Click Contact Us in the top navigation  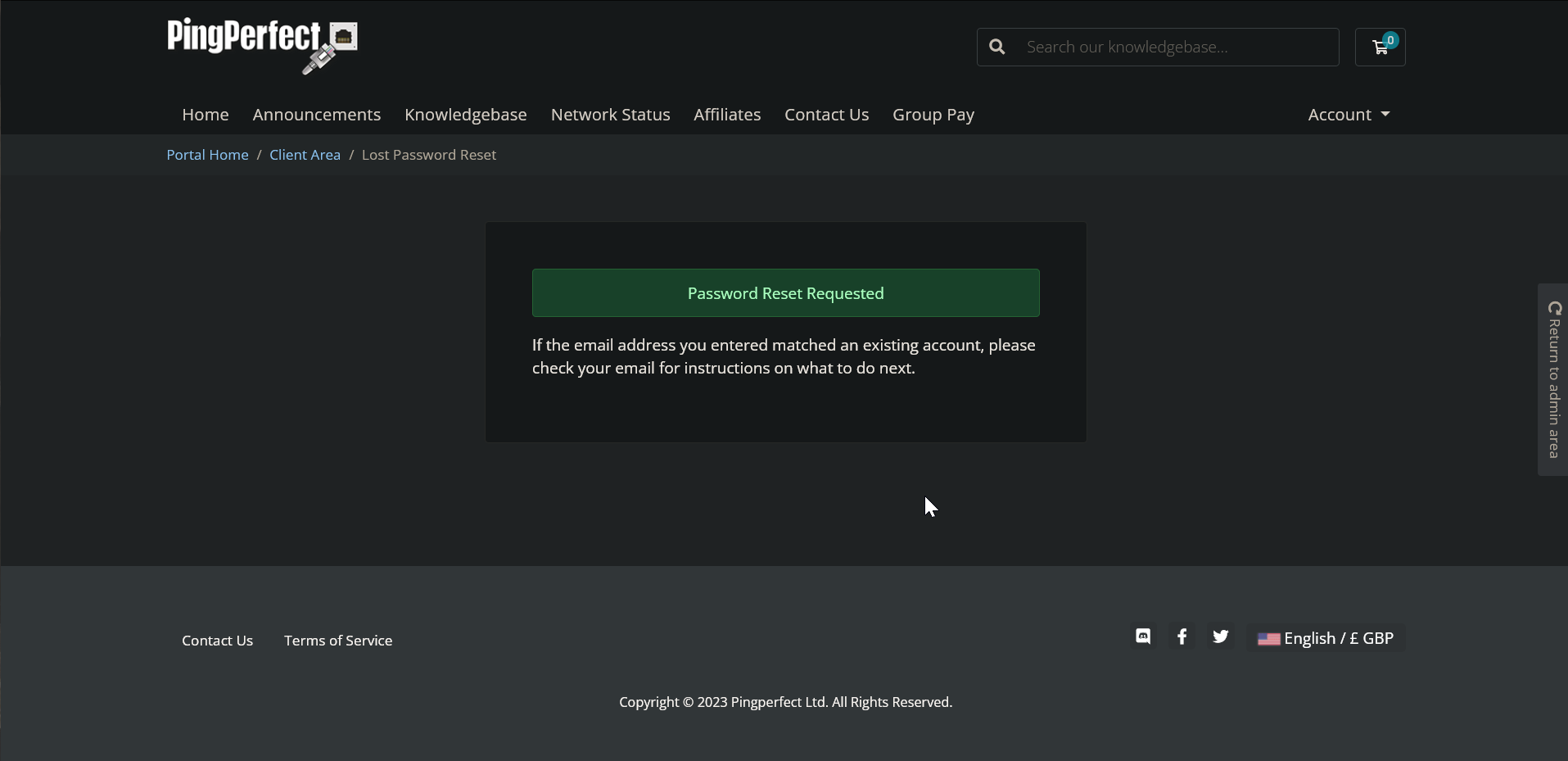tap(826, 115)
